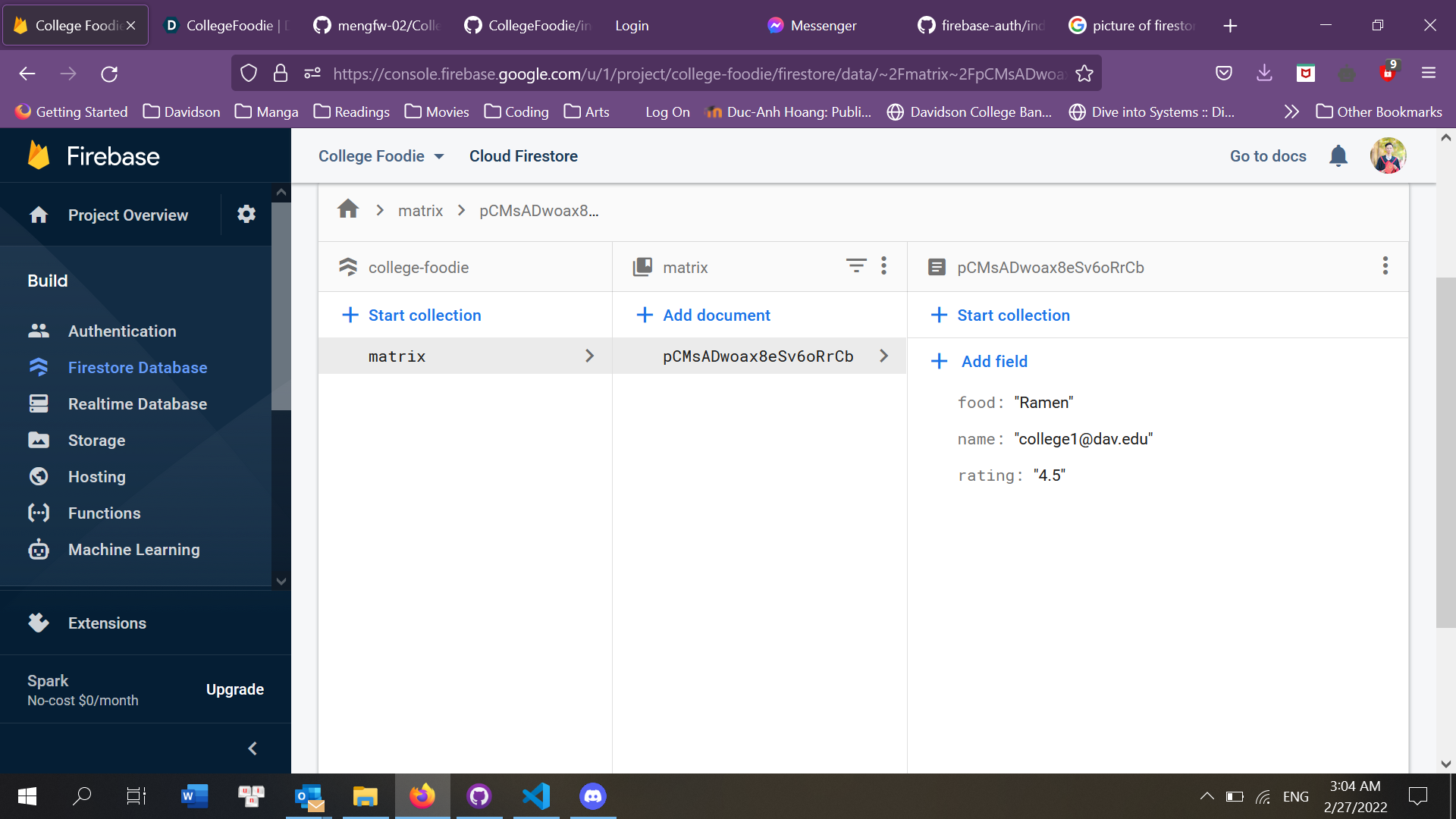Expand more bookmarks chevron
This screenshot has width=1456, height=819.
pos(1291,112)
